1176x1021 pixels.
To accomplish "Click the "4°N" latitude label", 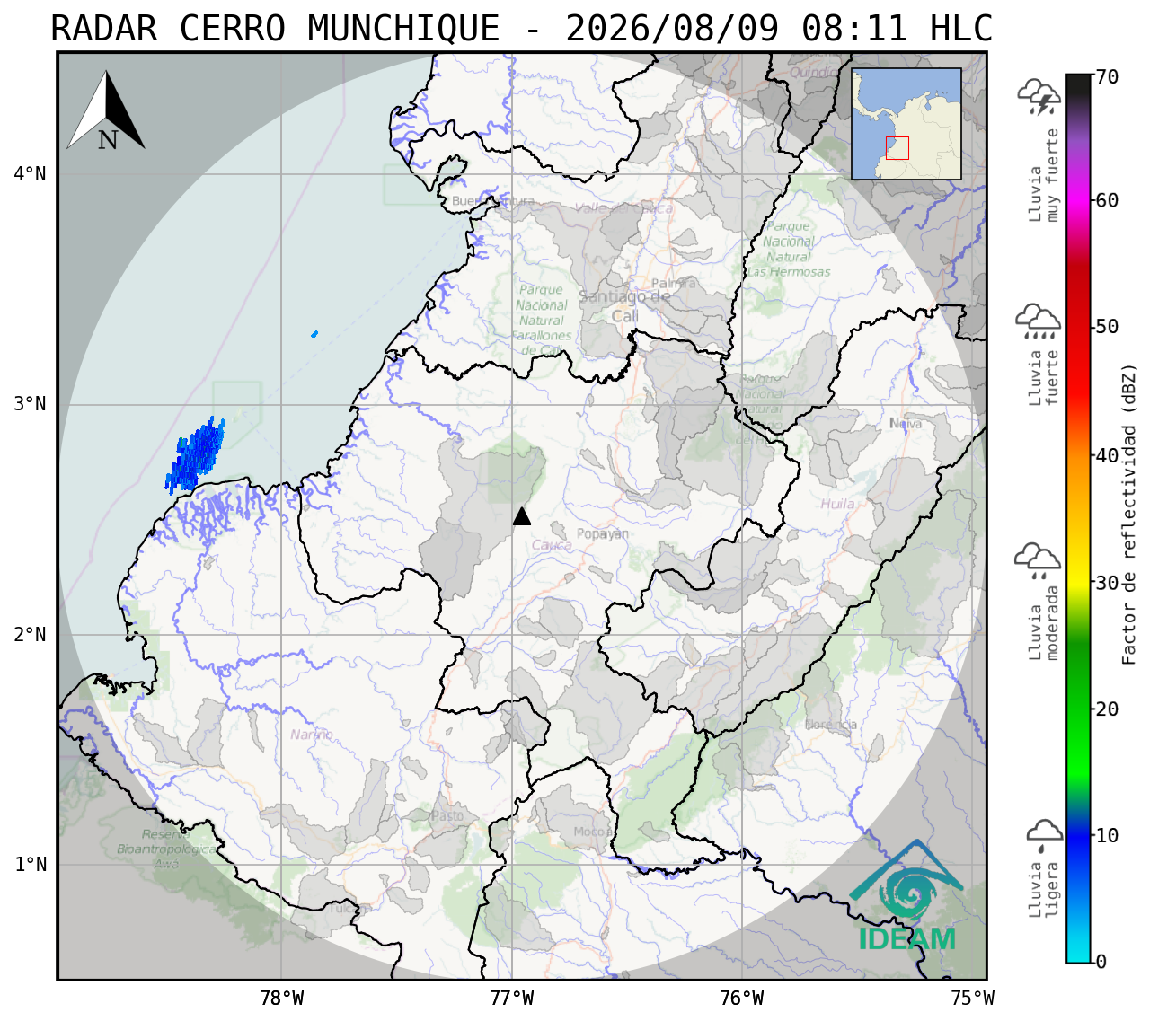I will point(30,173).
